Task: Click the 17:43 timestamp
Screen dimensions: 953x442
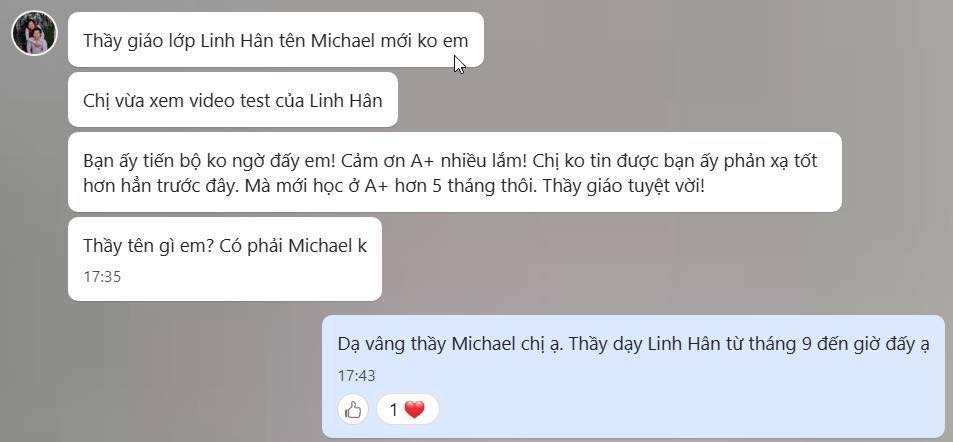Action: [356, 376]
